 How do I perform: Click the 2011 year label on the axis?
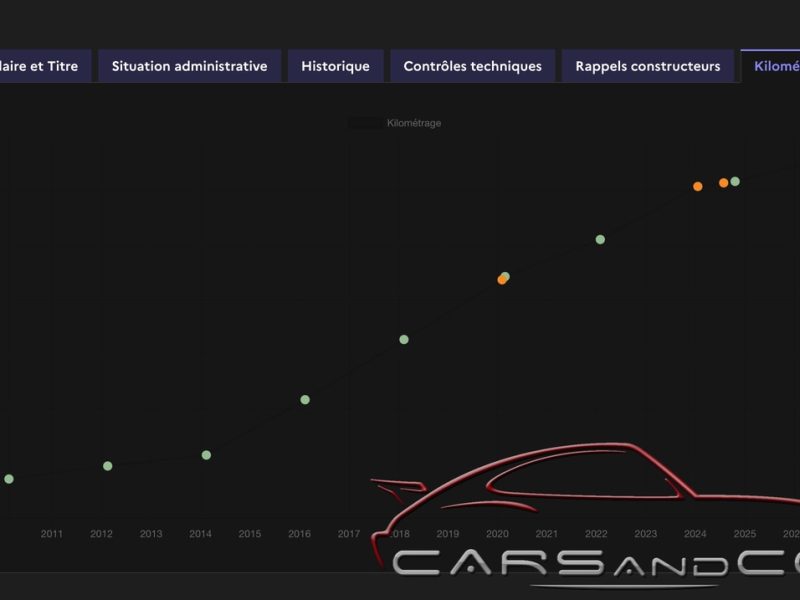[52, 534]
